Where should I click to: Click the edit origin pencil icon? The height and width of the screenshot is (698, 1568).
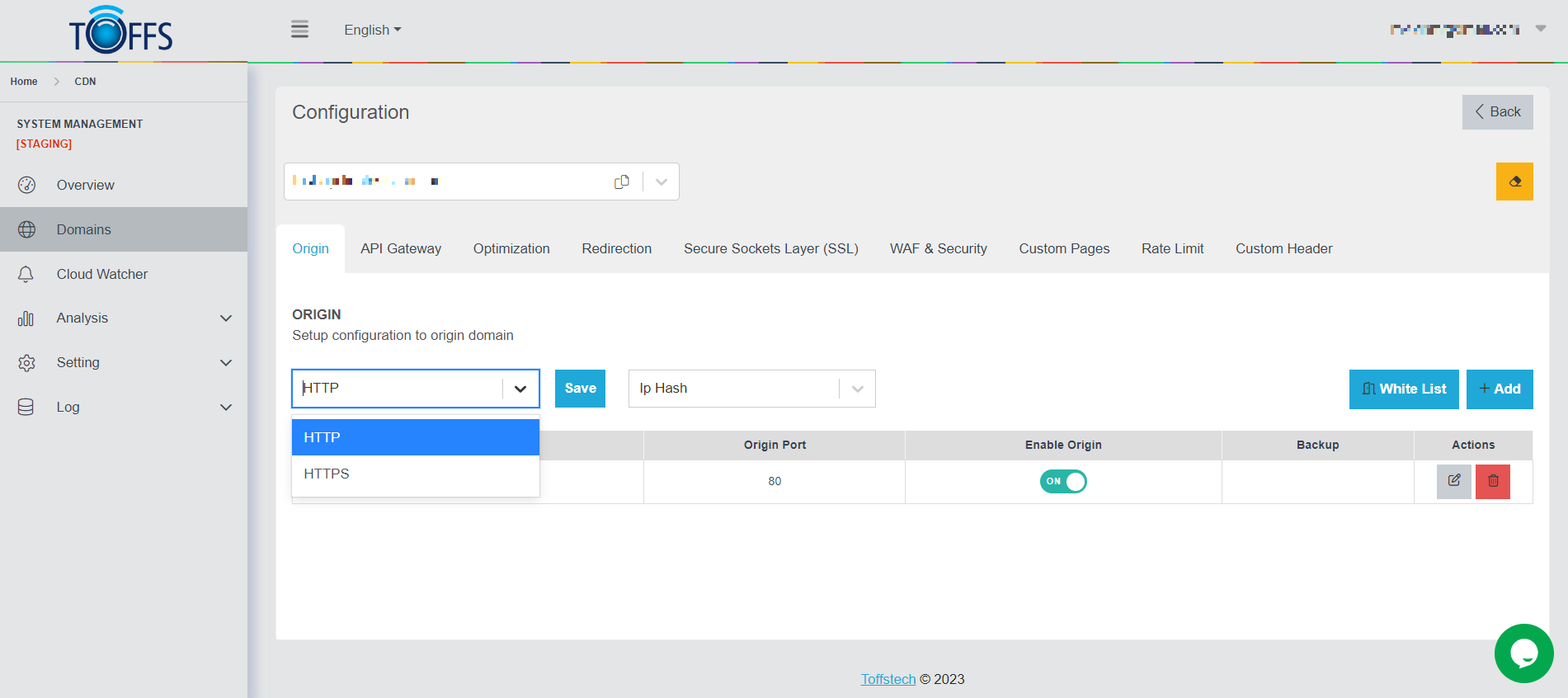coord(1453,481)
